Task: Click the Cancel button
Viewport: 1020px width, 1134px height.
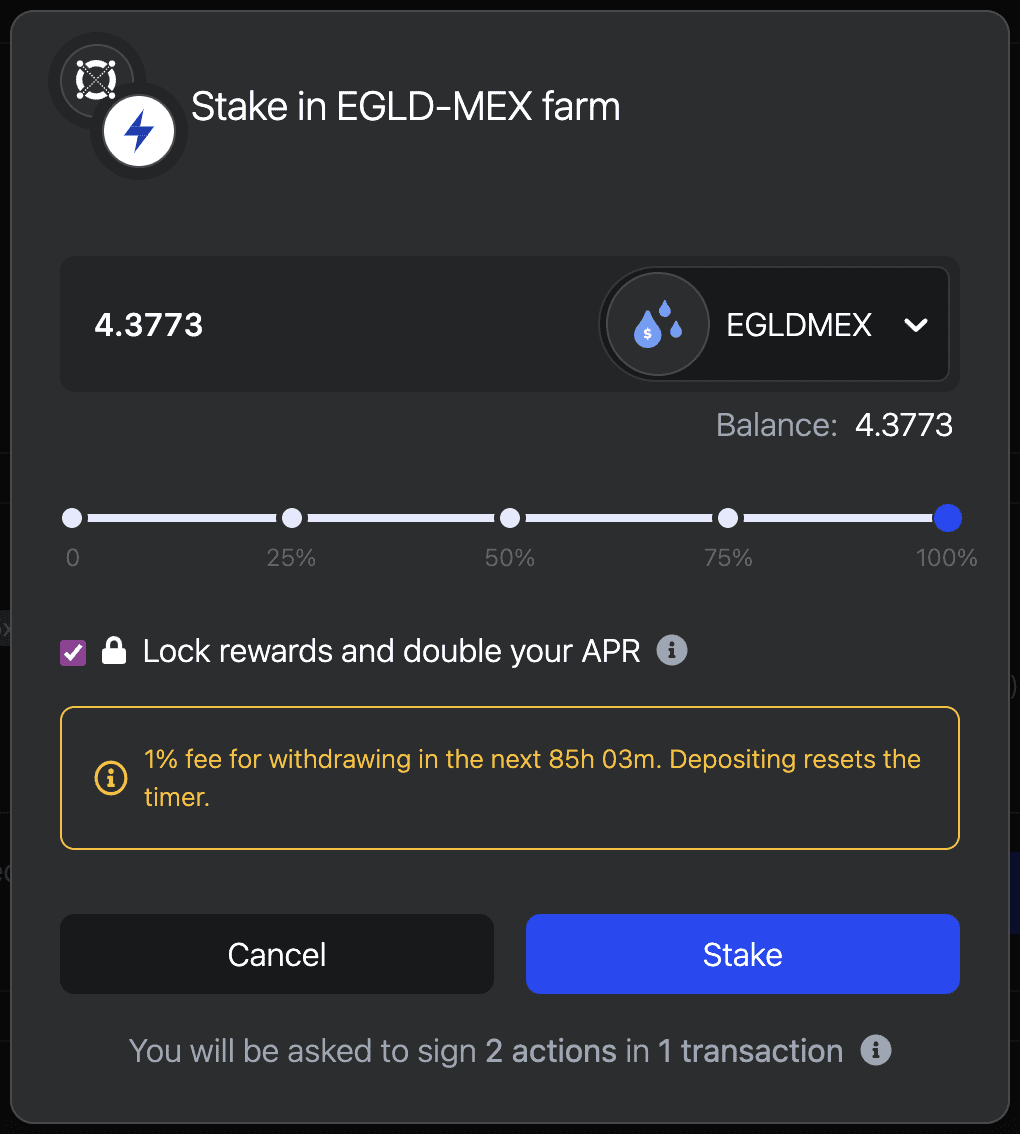Action: pyautogui.click(x=277, y=954)
